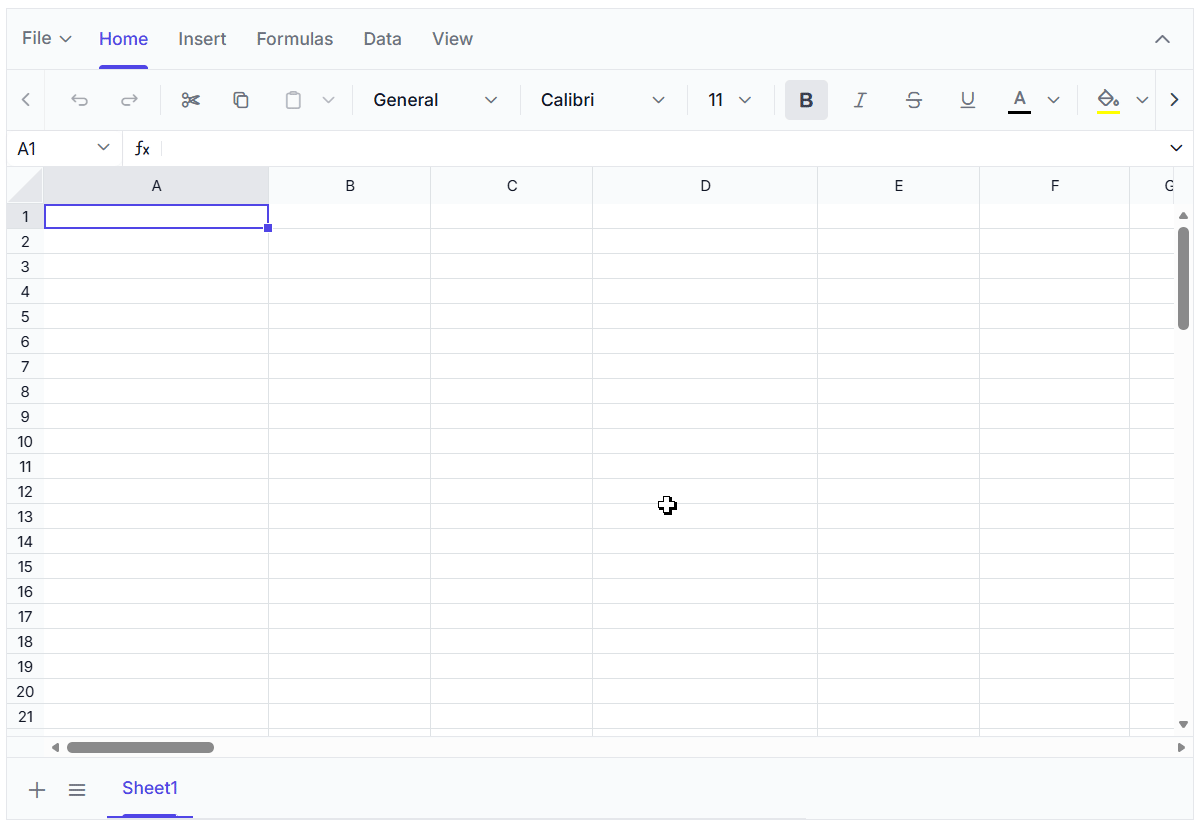The width and height of the screenshot is (1204, 826).
Task: Open the General number format dropdown
Action: point(435,100)
